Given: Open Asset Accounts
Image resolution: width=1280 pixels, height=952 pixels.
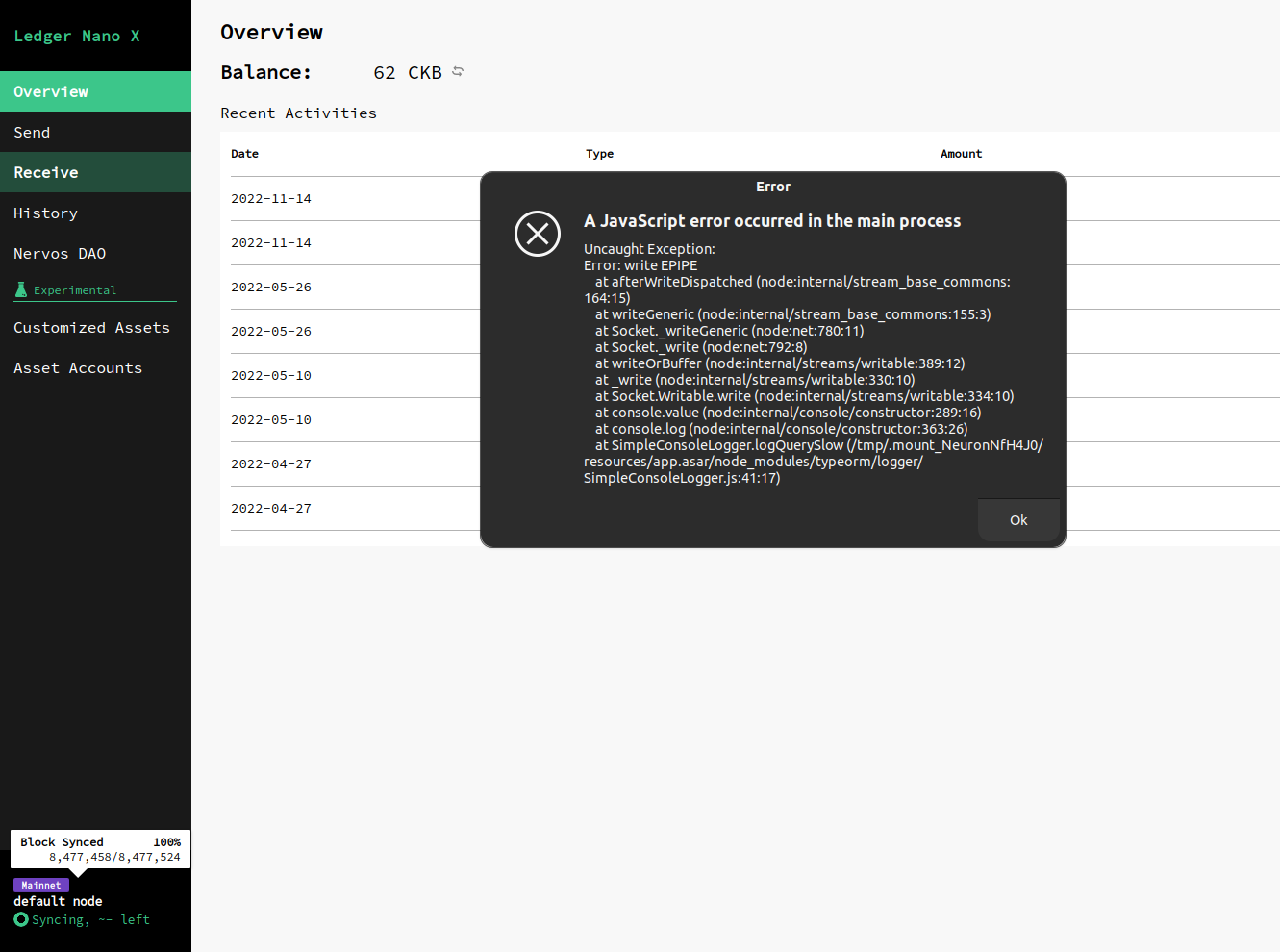Looking at the screenshot, I should 78,367.
